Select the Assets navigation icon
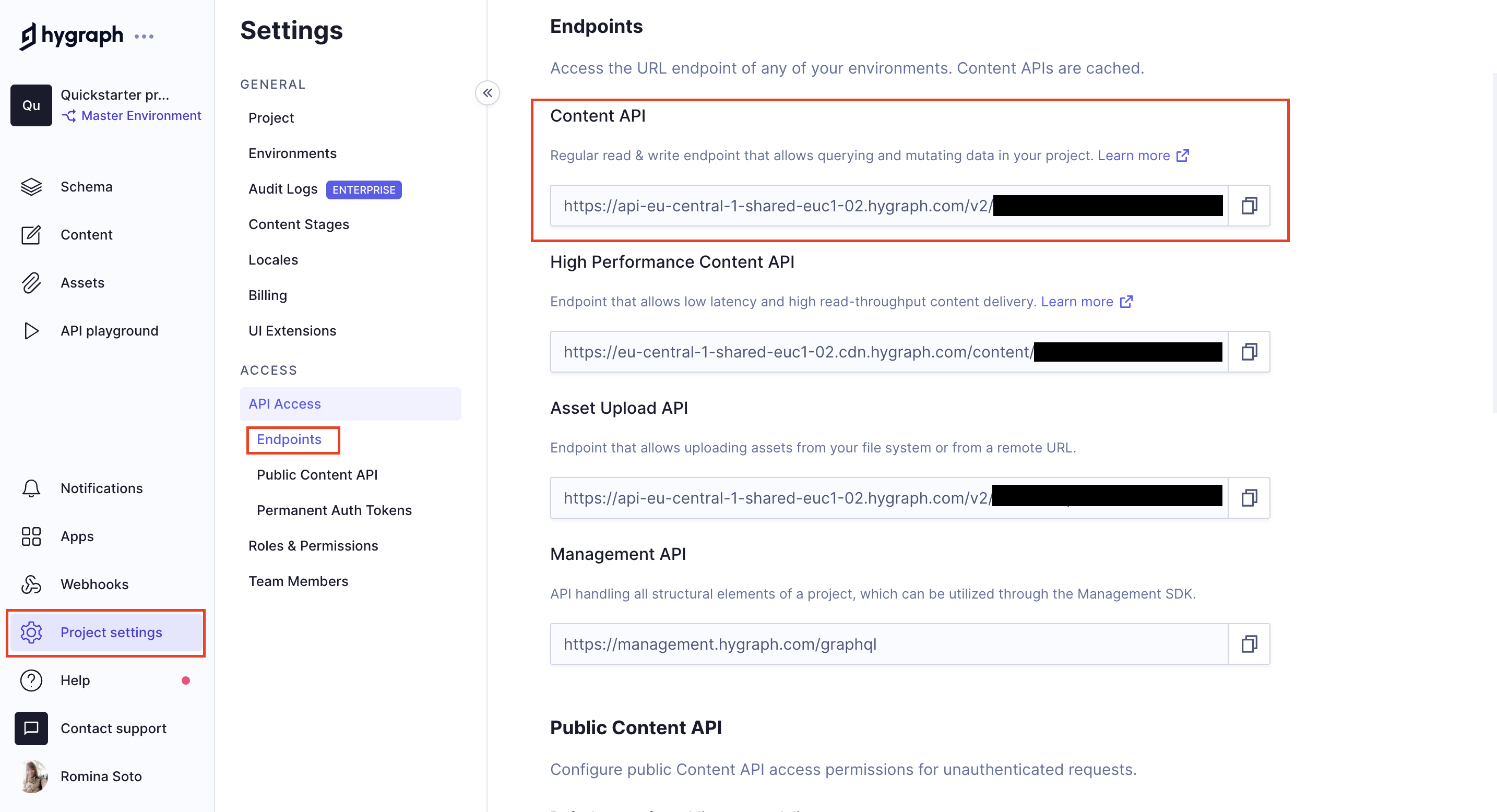The width and height of the screenshot is (1497, 812). [31, 281]
